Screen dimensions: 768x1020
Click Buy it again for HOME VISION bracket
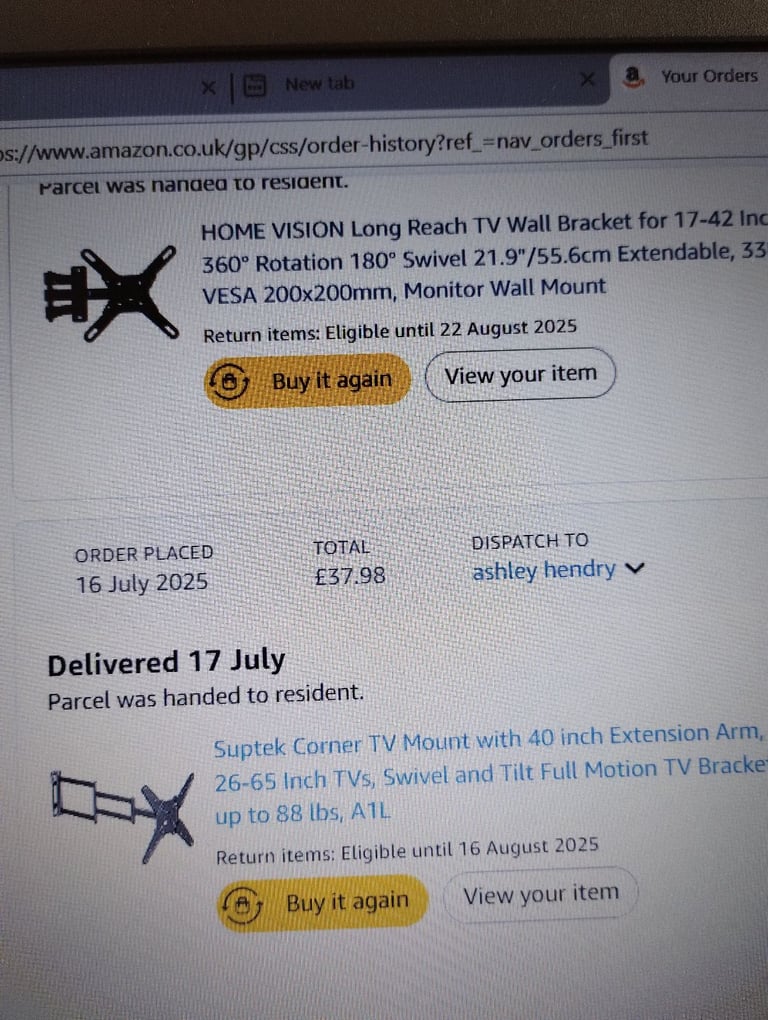(308, 380)
